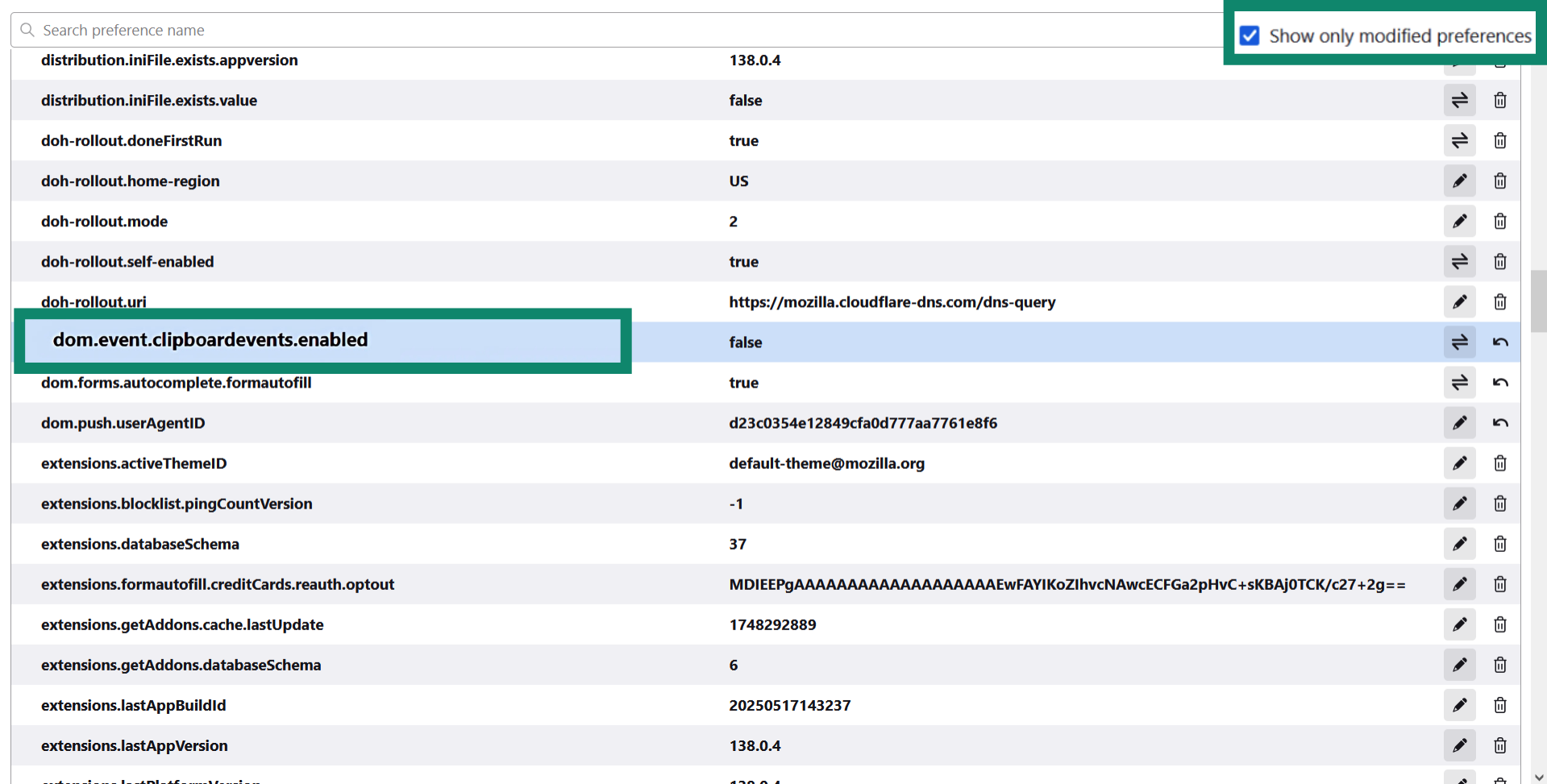Delete extensions.databaseSchema preference
The width and height of the screenshot is (1547, 784).
coord(1499,544)
